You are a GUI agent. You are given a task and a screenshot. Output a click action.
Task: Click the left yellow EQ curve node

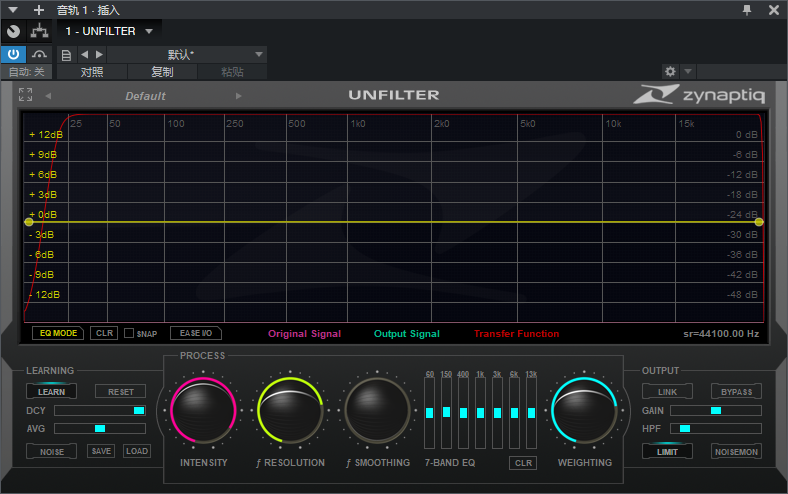click(29, 222)
